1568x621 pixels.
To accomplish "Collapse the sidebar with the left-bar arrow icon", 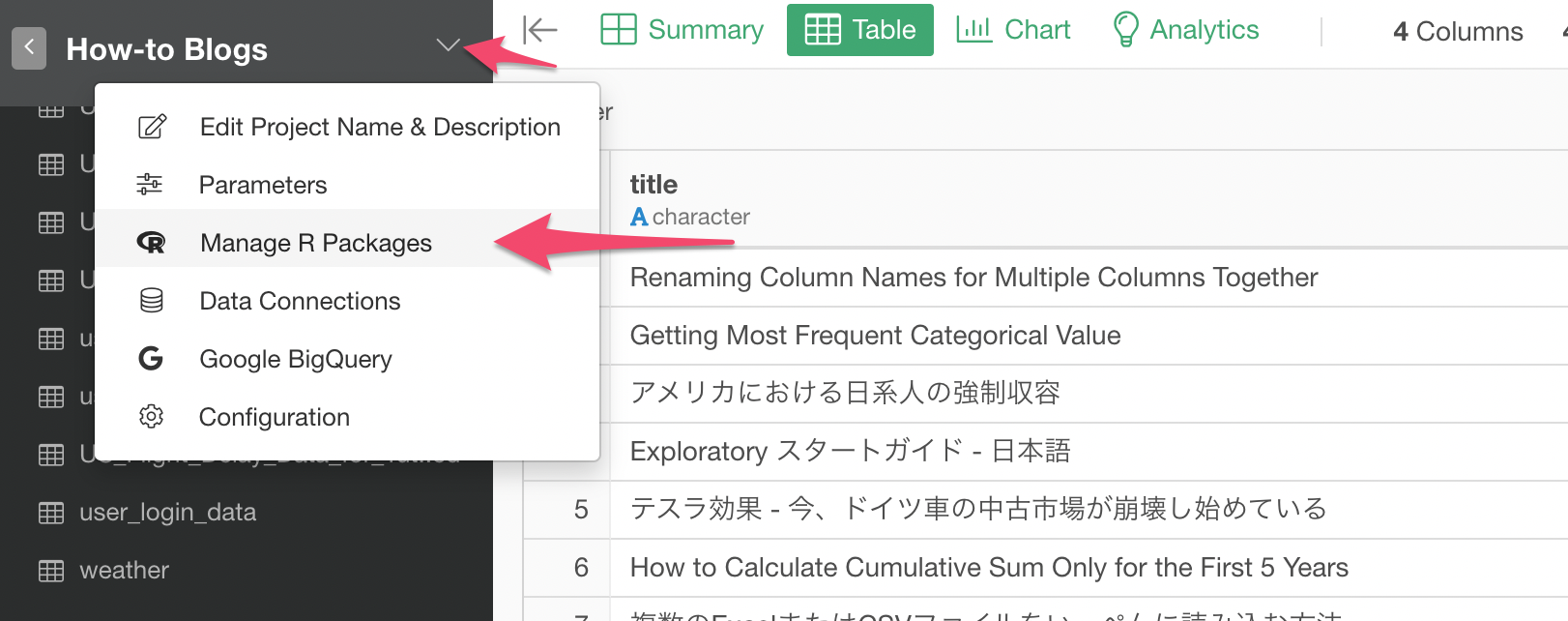I will tap(539, 30).
